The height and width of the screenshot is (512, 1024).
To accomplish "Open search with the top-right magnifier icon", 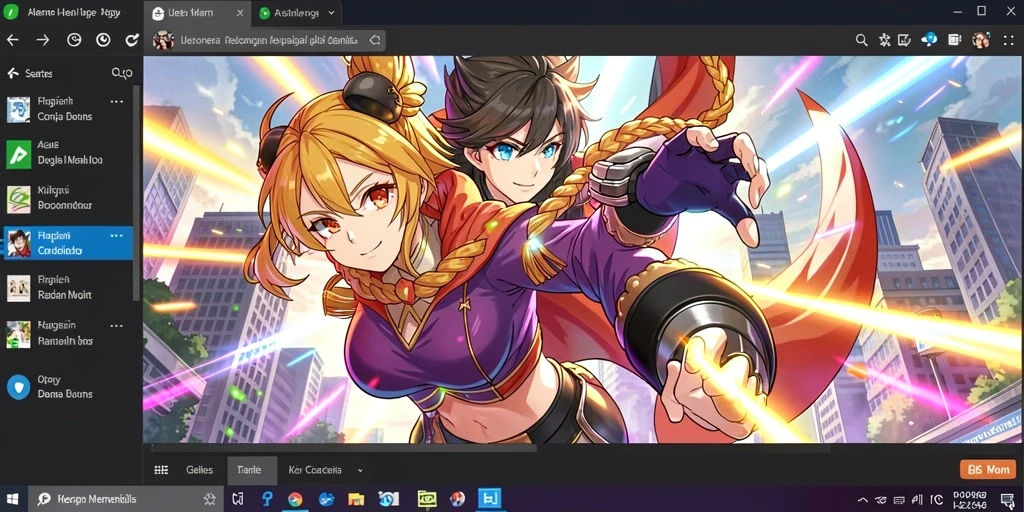I will (861, 40).
